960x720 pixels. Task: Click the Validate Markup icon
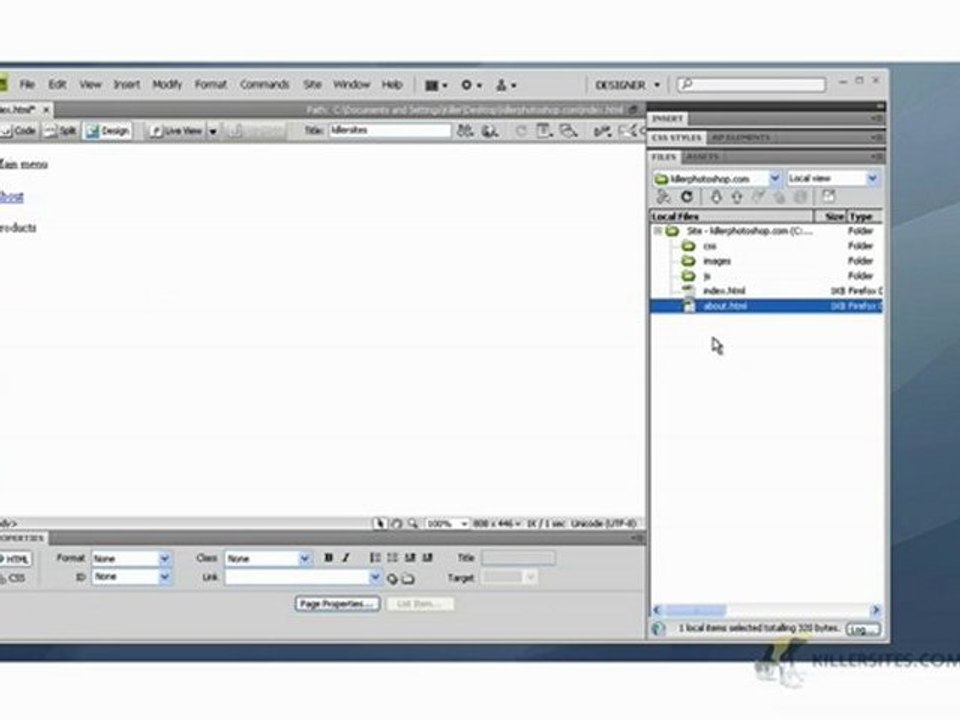(x=602, y=130)
